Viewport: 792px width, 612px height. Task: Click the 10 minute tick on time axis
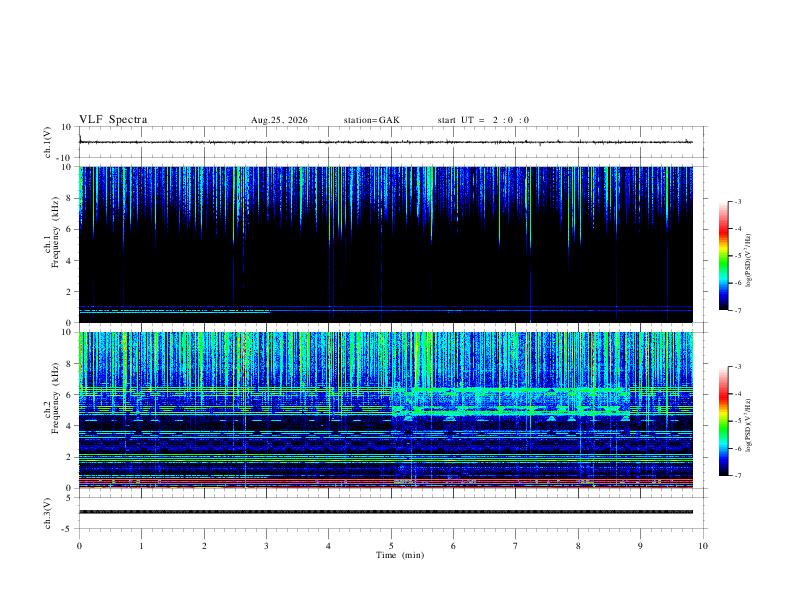(703, 546)
